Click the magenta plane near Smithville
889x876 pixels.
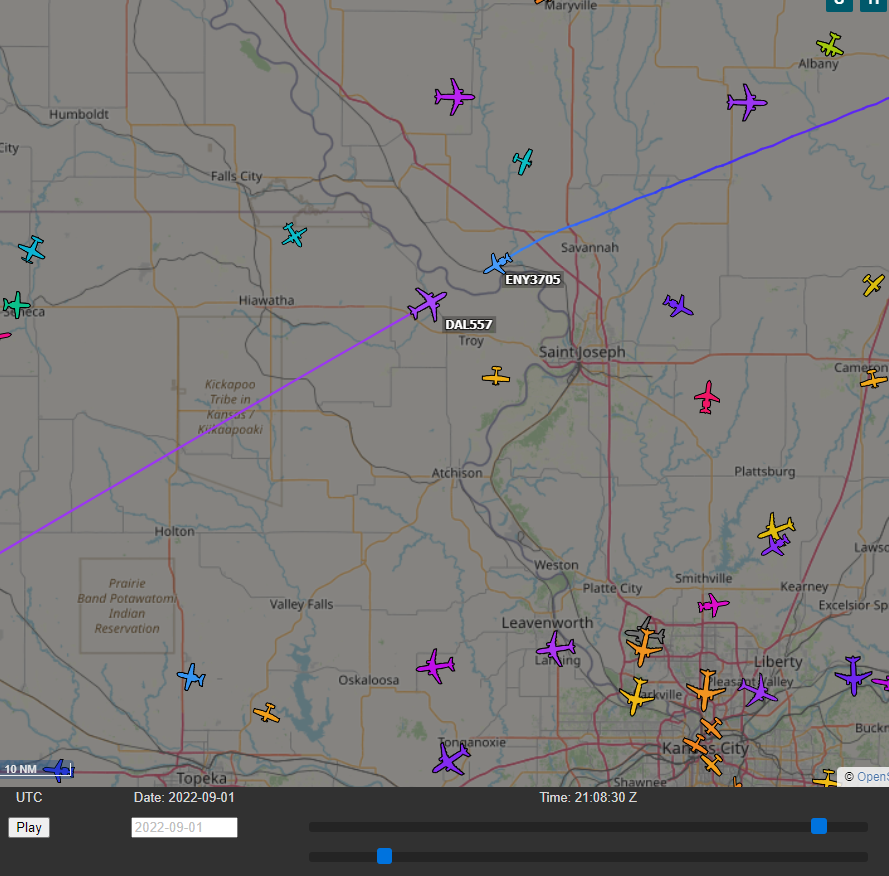[713, 605]
